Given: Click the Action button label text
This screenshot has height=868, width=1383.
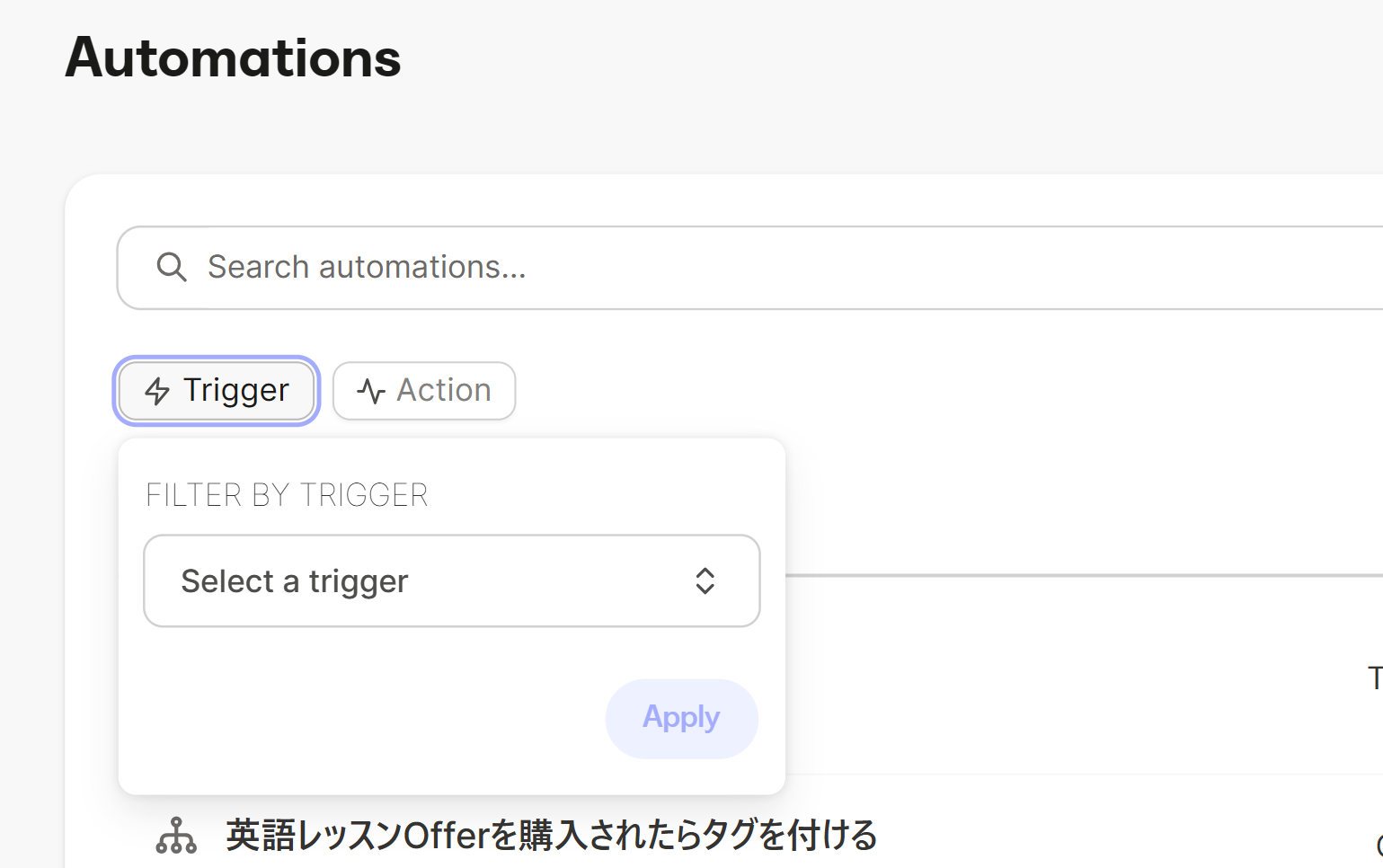Looking at the screenshot, I should tap(444, 391).
